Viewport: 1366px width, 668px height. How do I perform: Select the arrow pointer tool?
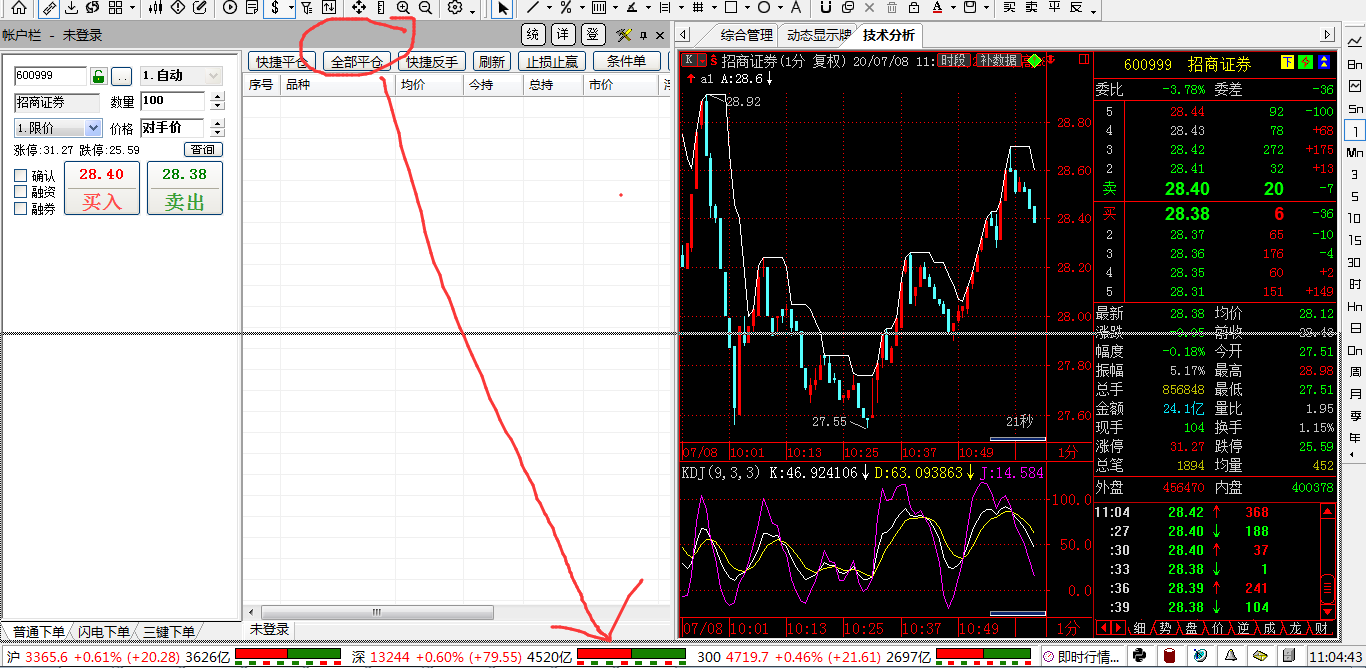point(503,8)
